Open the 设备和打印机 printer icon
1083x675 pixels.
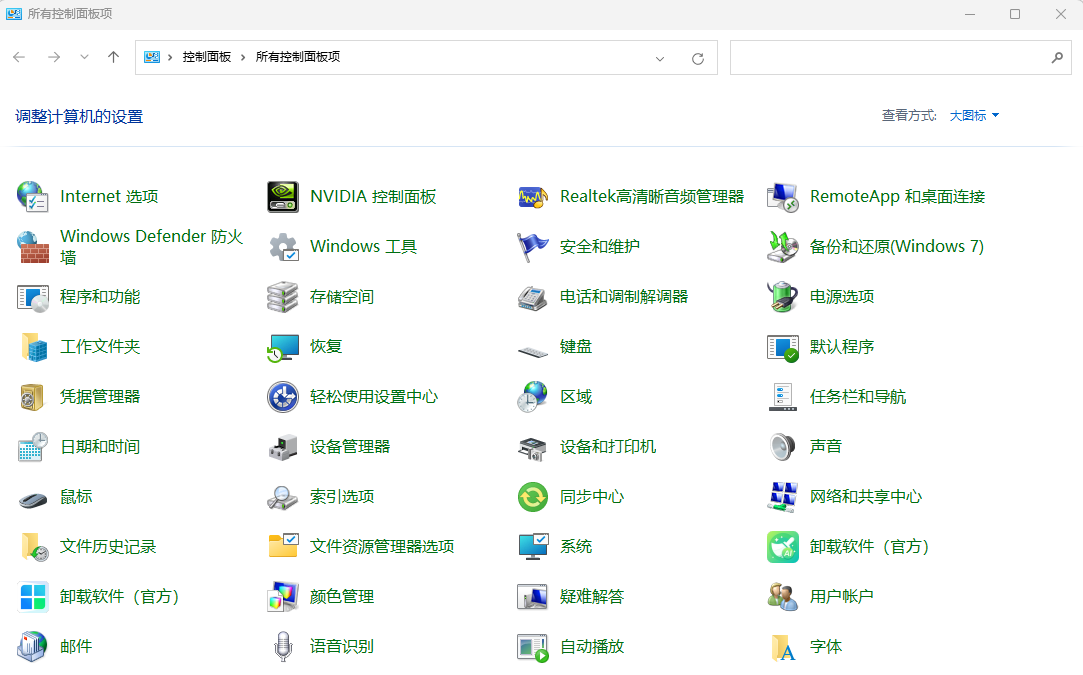[533, 447]
